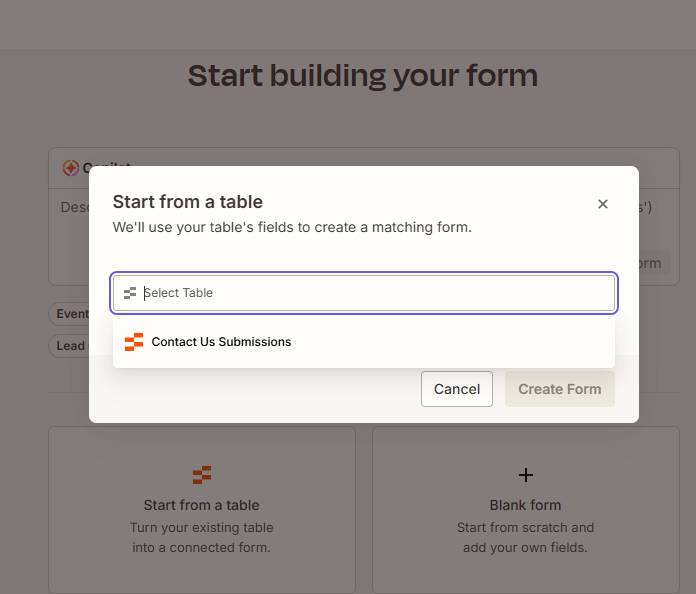Image resolution: width=696 pixels, height=594 pixels.
Task: Focus the Select Table search field
Action: (364, 293)
